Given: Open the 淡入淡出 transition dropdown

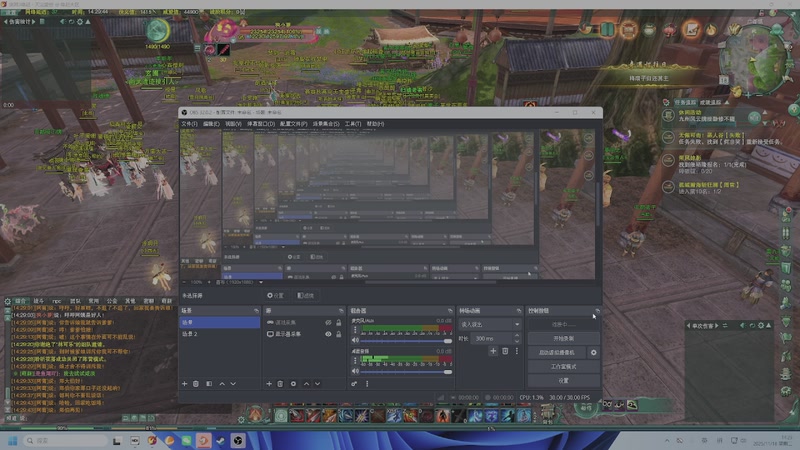Looking at the screenshot, I should tap(490, 324).
